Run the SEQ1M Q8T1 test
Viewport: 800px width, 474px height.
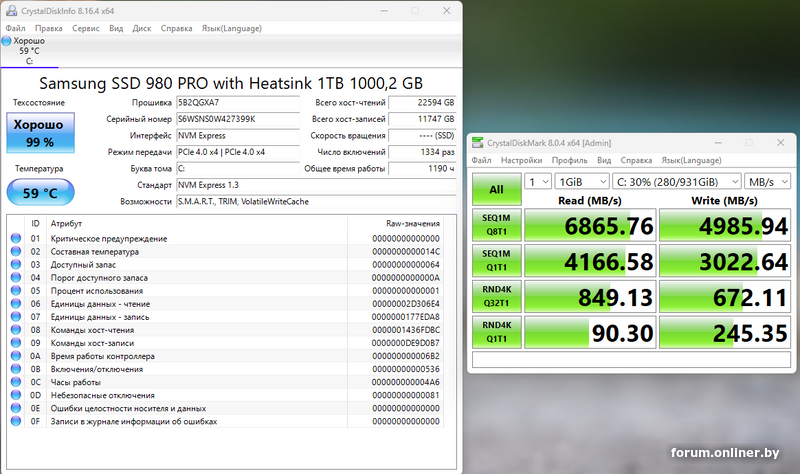coord(496,225)
